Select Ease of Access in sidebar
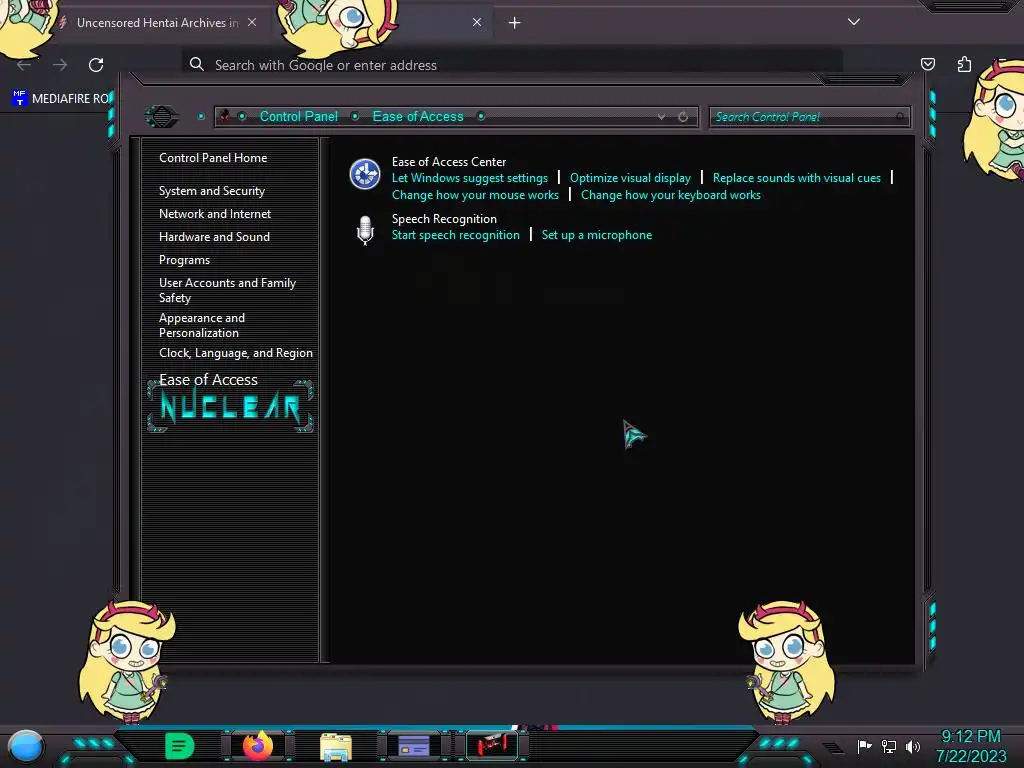Image resolution: width=1024 pixels, height=768 pixels. [208, 379]
